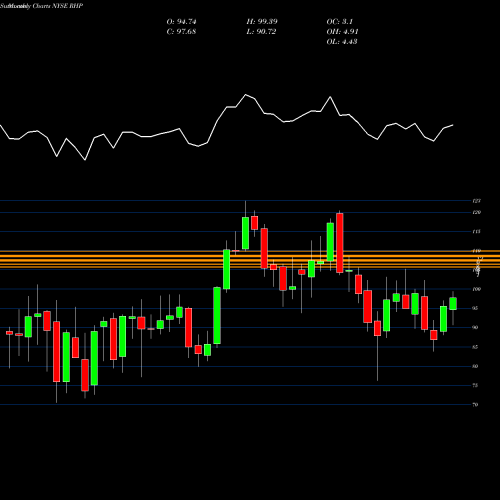Select the open value 'O: 94.74'
The height and width of the screenshot is (500, 500).
(181, 22)
